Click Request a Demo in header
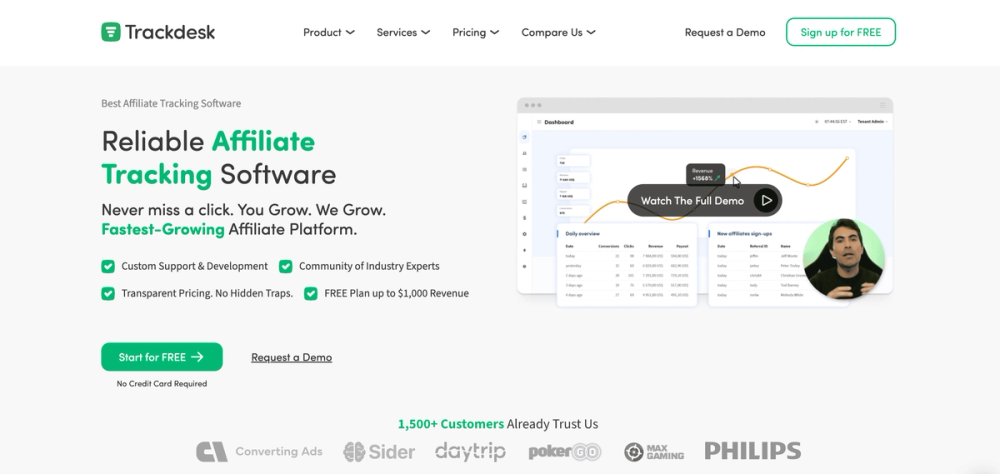Image resolution: width=1000 pixels, height=474 pixels. (x=724, y=32)
